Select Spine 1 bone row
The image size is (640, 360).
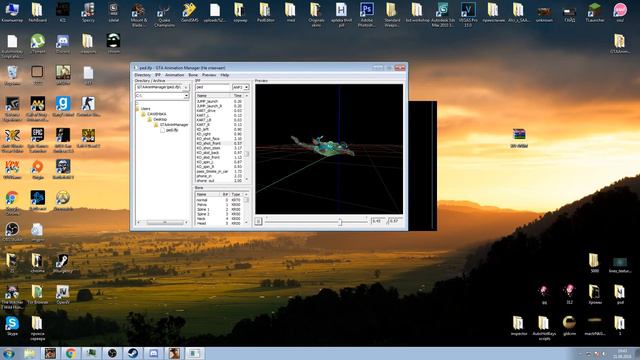click(x=218, y=209)
